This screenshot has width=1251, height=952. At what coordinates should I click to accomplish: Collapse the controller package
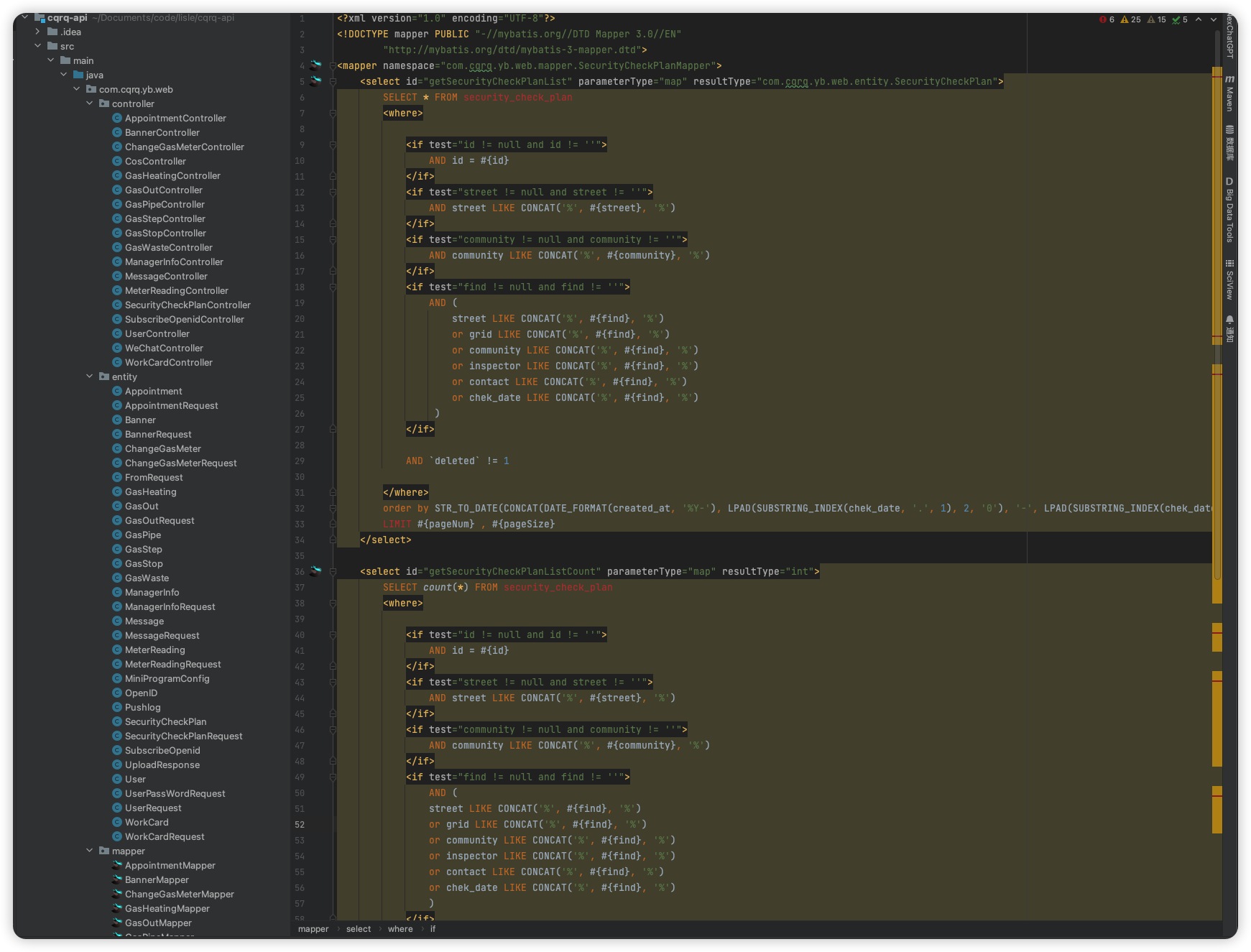tap(90, 103)
